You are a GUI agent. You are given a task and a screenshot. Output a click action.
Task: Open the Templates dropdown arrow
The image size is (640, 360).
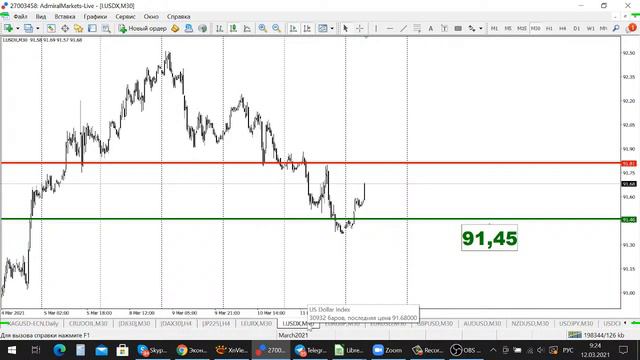point(332,29)
